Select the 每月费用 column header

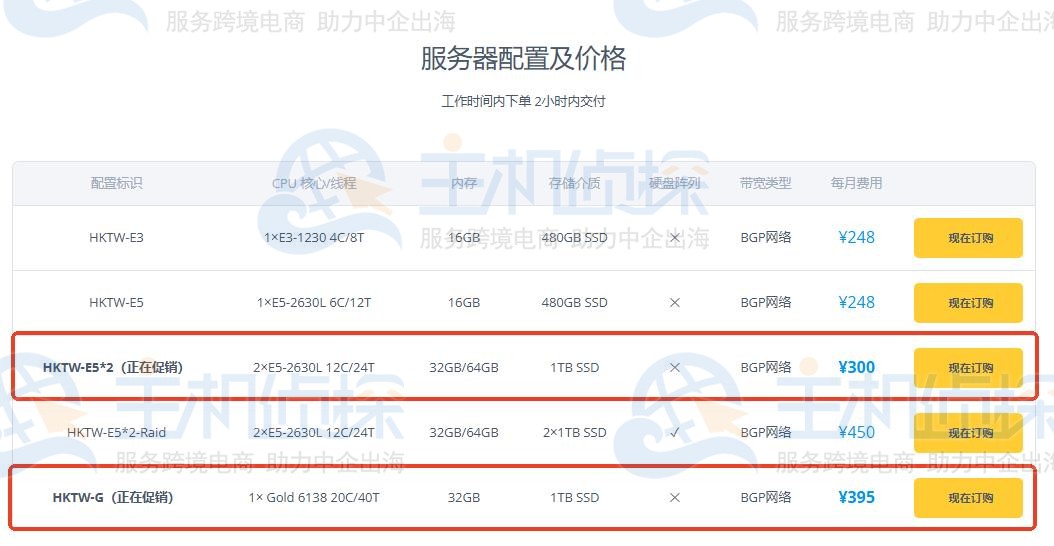(x=856, y=183)
